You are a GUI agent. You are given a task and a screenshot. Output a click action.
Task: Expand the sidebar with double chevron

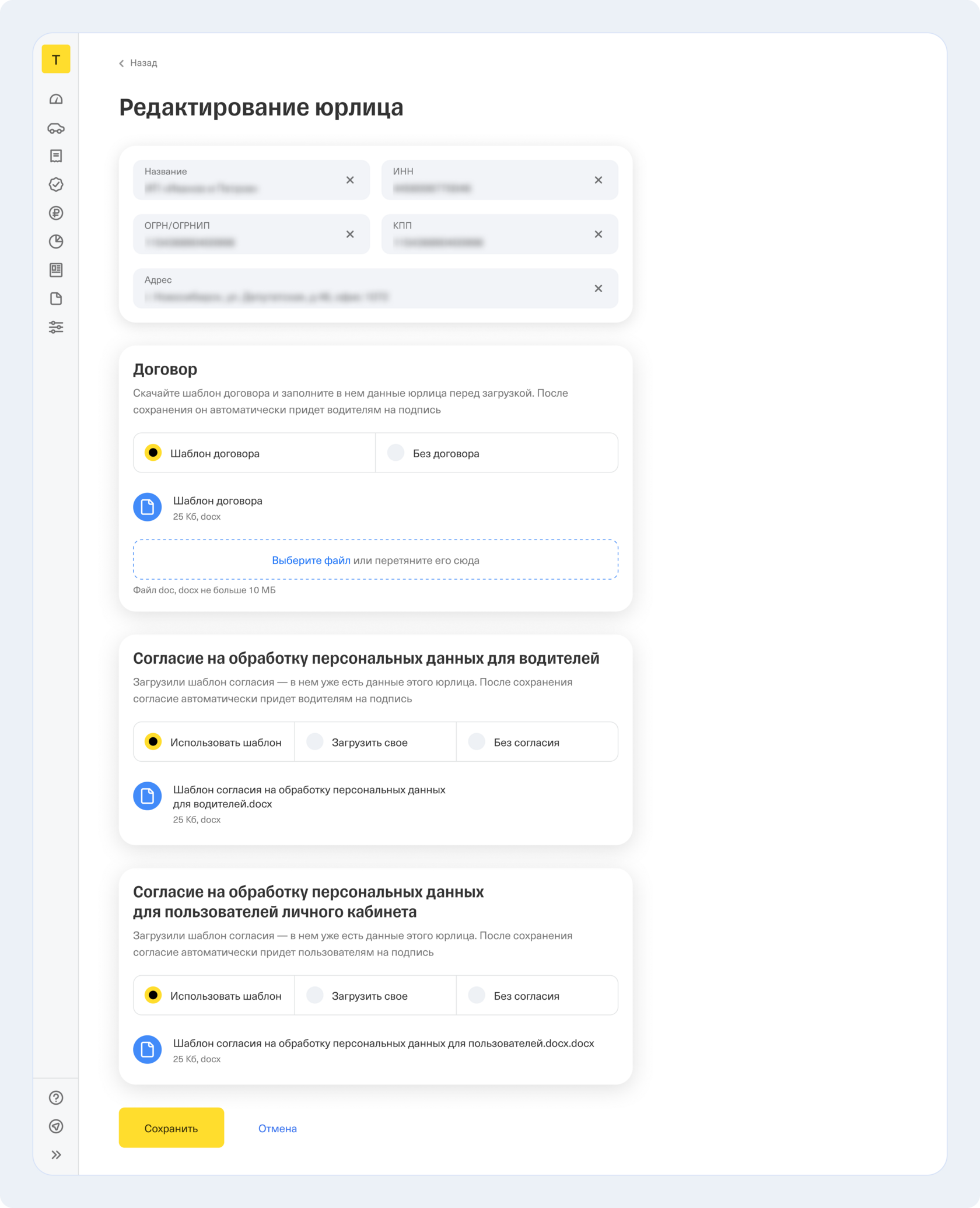pyautogui.click(x=56, y=1155)
